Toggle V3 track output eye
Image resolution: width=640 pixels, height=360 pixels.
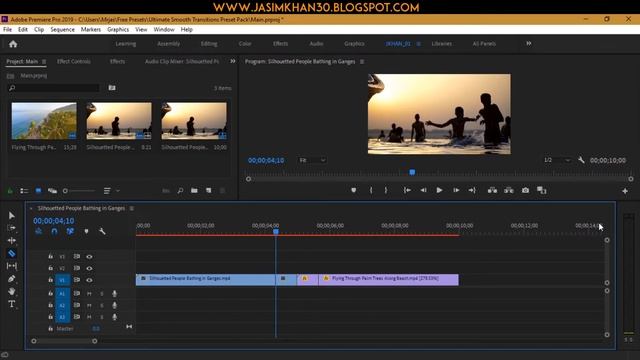[x=89, y=256]
